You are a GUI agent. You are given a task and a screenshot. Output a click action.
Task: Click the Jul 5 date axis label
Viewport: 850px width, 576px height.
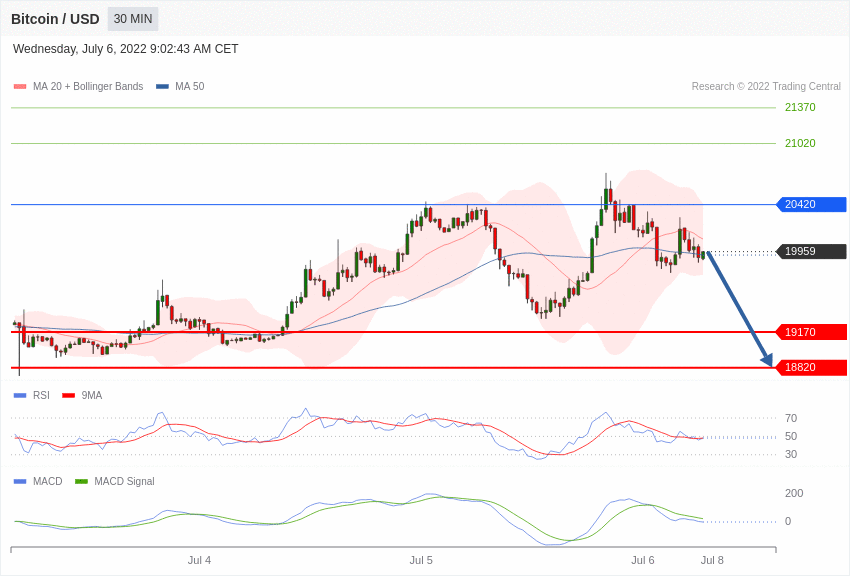(x=421, y=560)
